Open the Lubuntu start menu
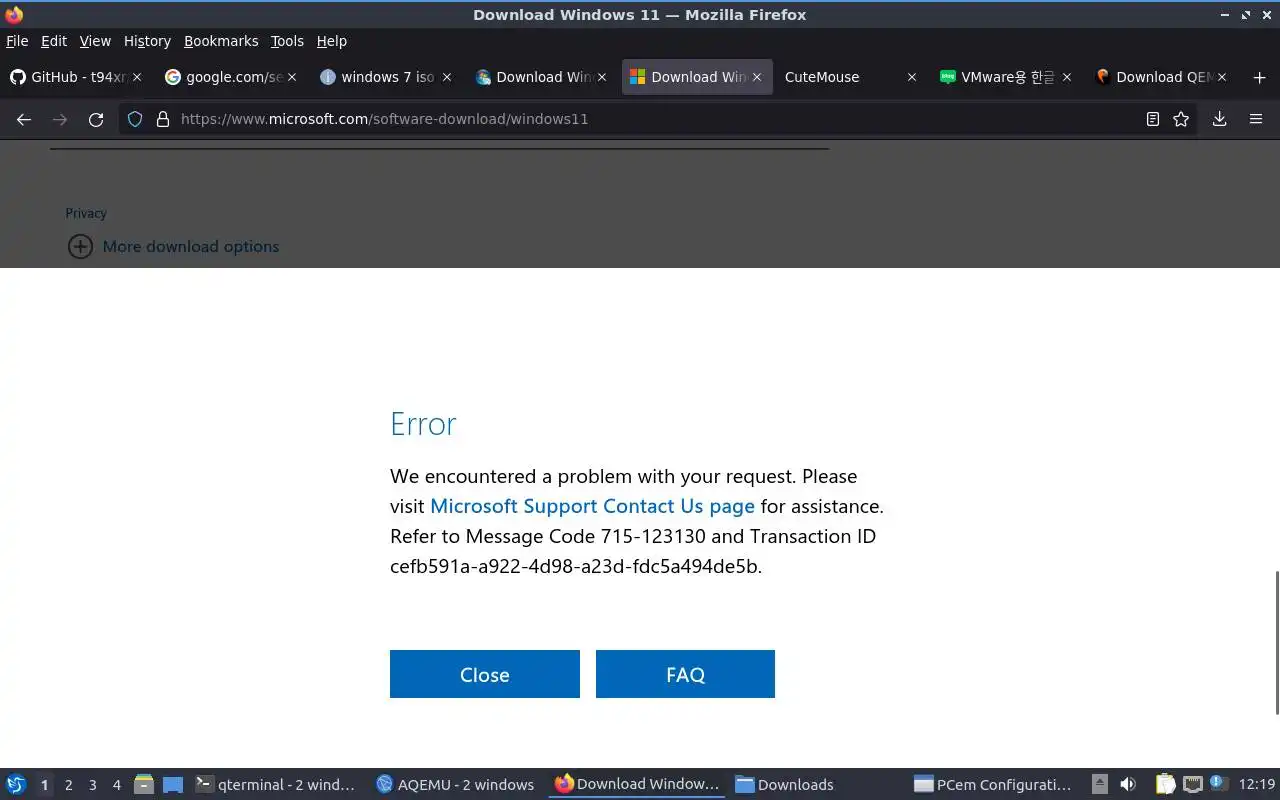The image size is (1280, 800). coord(16,784)
